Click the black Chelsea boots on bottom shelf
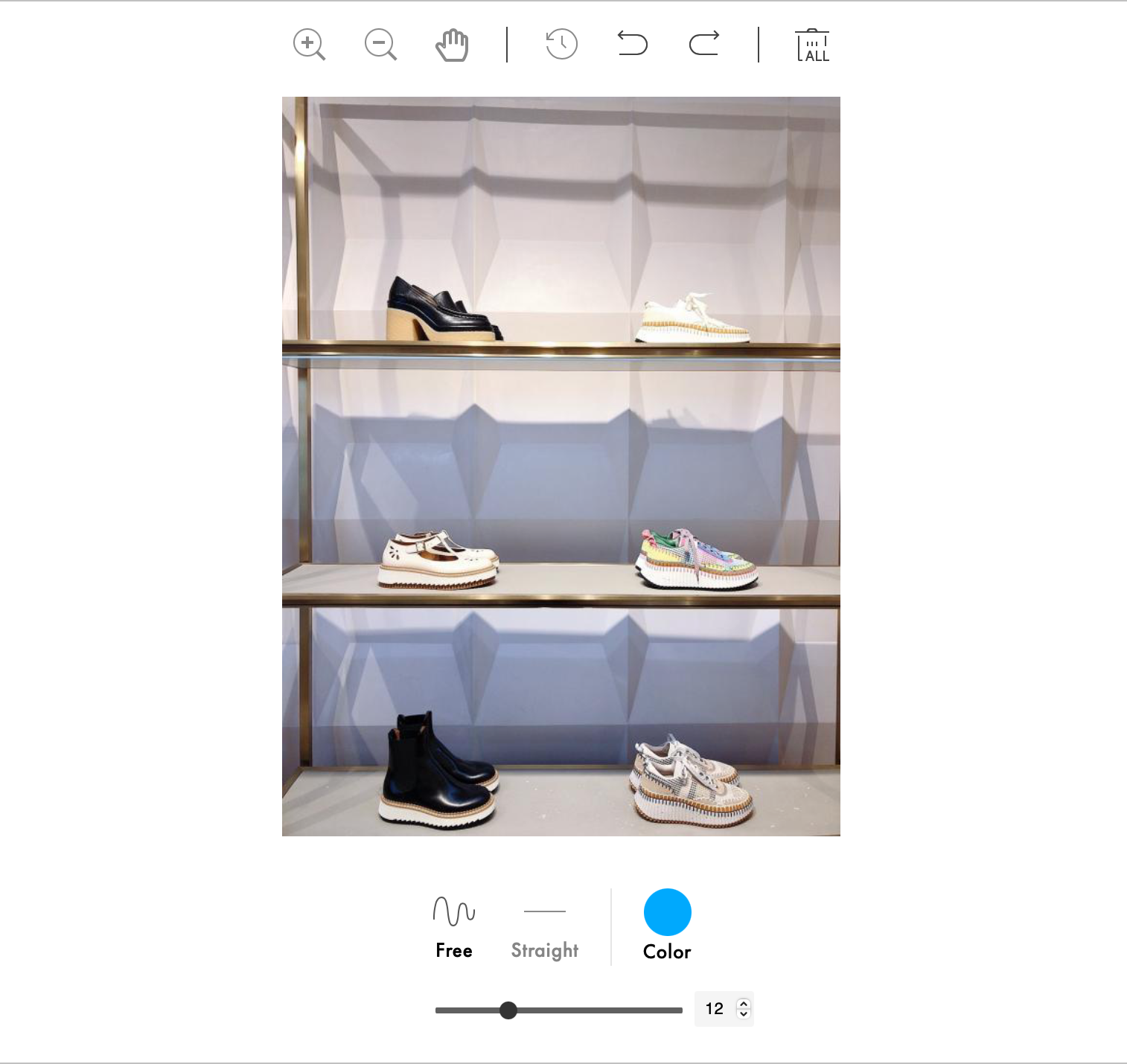 [x=437, y=772]
